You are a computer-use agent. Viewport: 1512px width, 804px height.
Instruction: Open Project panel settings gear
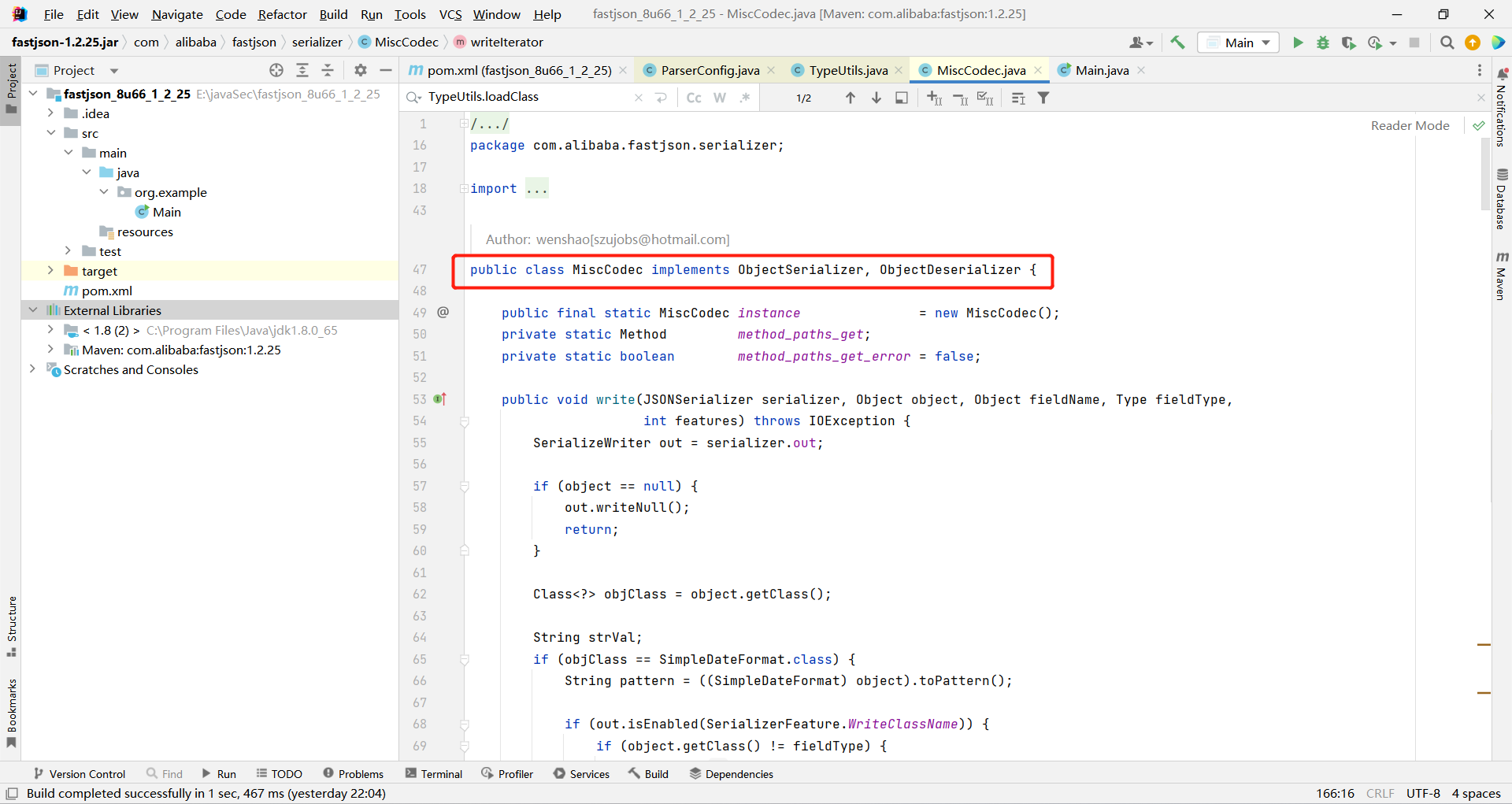pos(361,70)
